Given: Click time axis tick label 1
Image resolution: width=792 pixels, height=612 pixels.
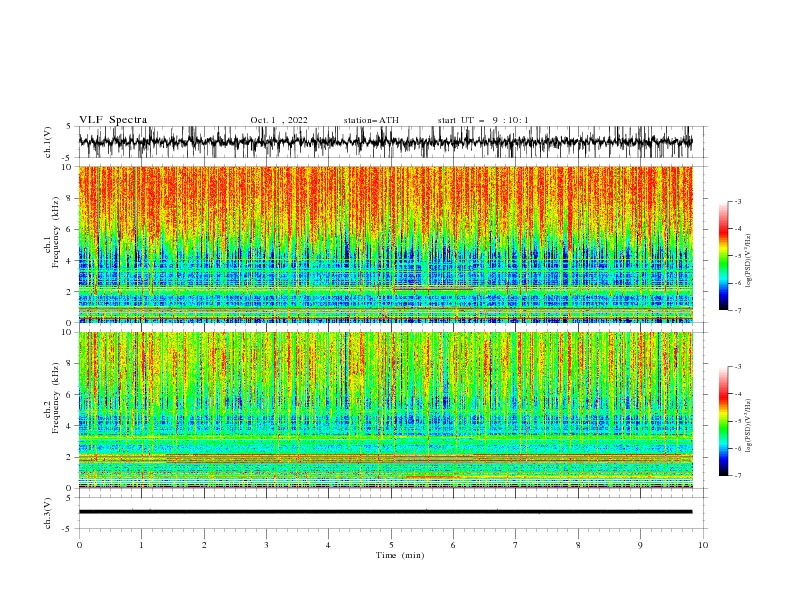Looking at the screenshot, I should coord(142,545).
